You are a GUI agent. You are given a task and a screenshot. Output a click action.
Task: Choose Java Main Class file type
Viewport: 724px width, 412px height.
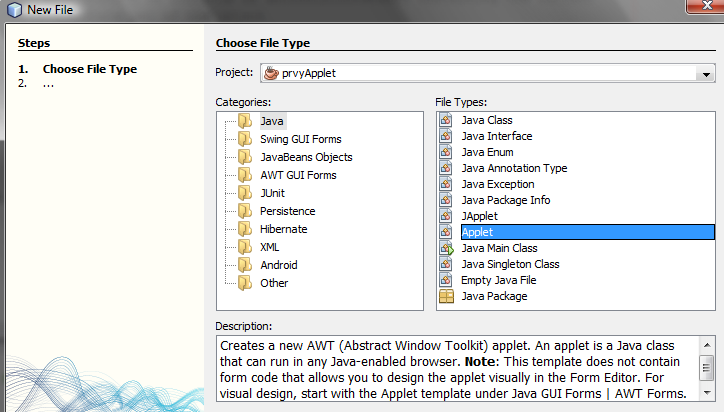499,248
